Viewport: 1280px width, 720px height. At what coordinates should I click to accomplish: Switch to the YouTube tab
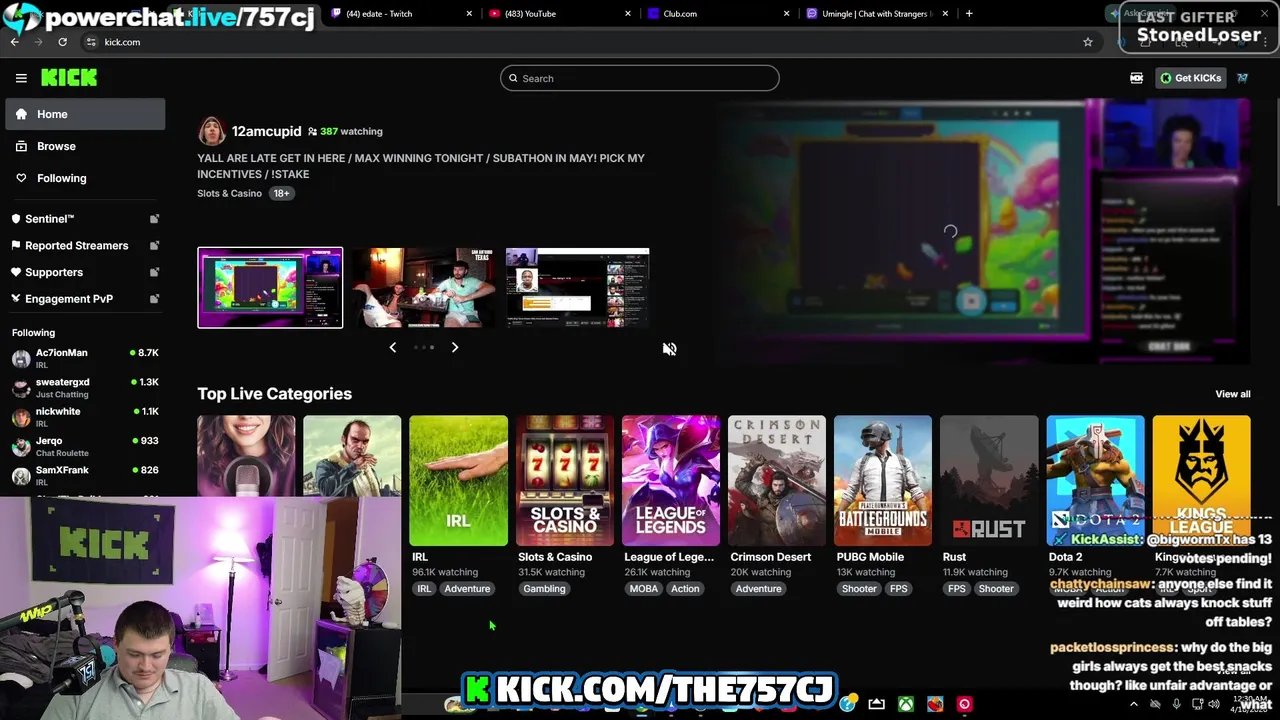[x=556, y=14]
